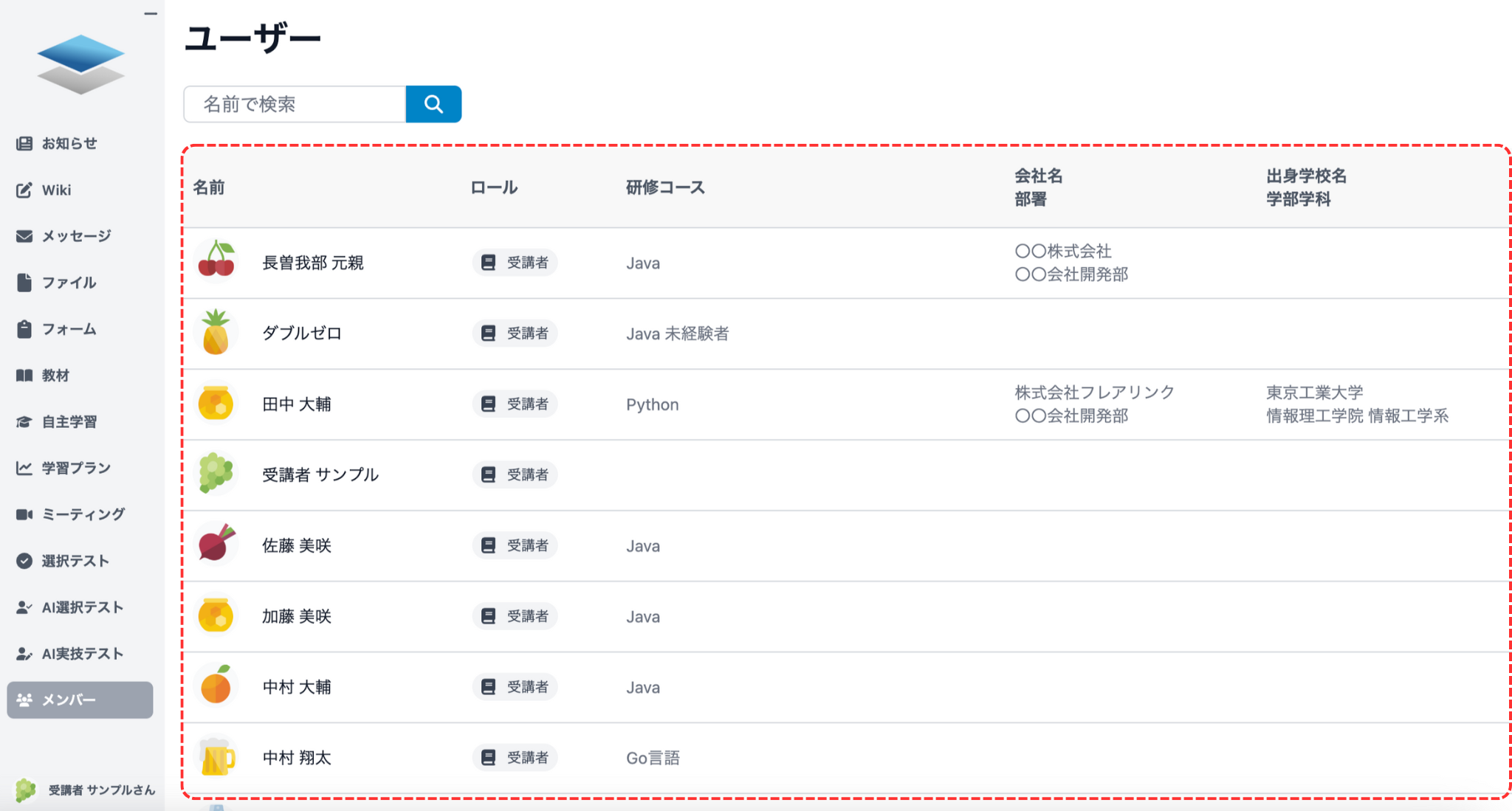Click the cherry avatar of 長曽我部 元親
The image size is (1512, 811).
pos(216,261)
